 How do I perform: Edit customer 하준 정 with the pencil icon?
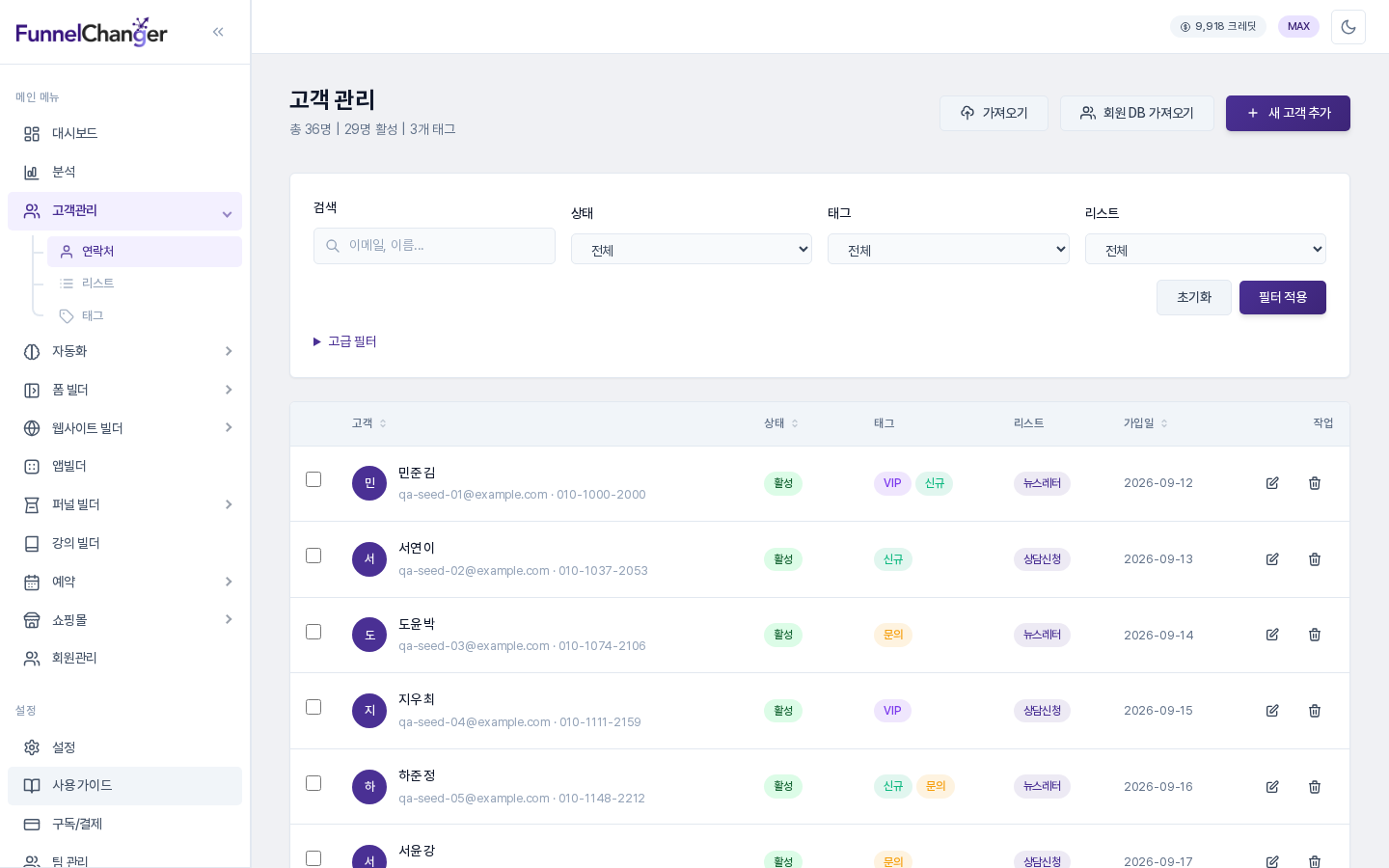1272,787
